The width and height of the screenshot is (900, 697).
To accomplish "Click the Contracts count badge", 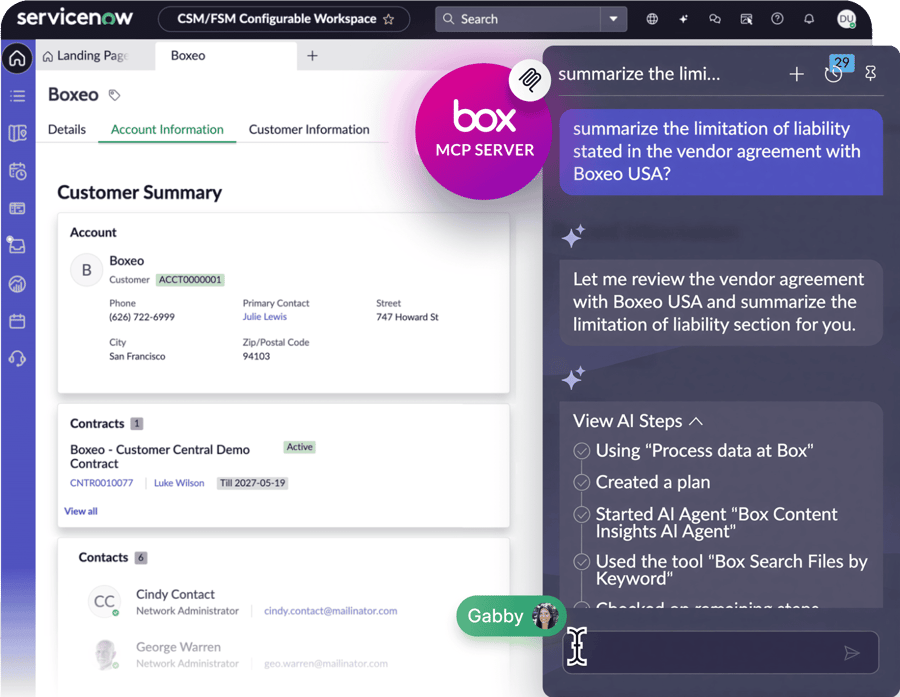I will point(137,424).
